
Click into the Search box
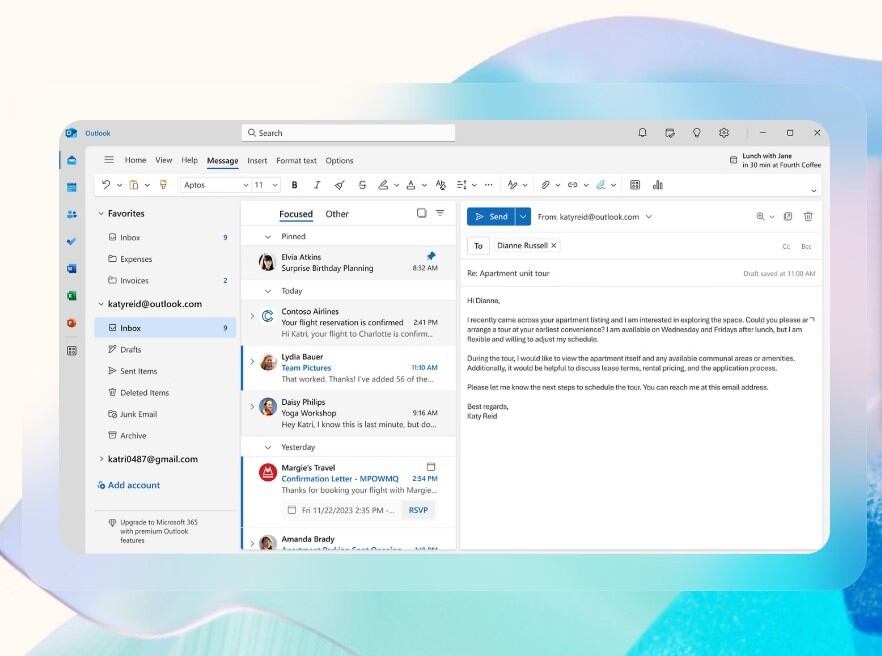[x=348, y=133]
